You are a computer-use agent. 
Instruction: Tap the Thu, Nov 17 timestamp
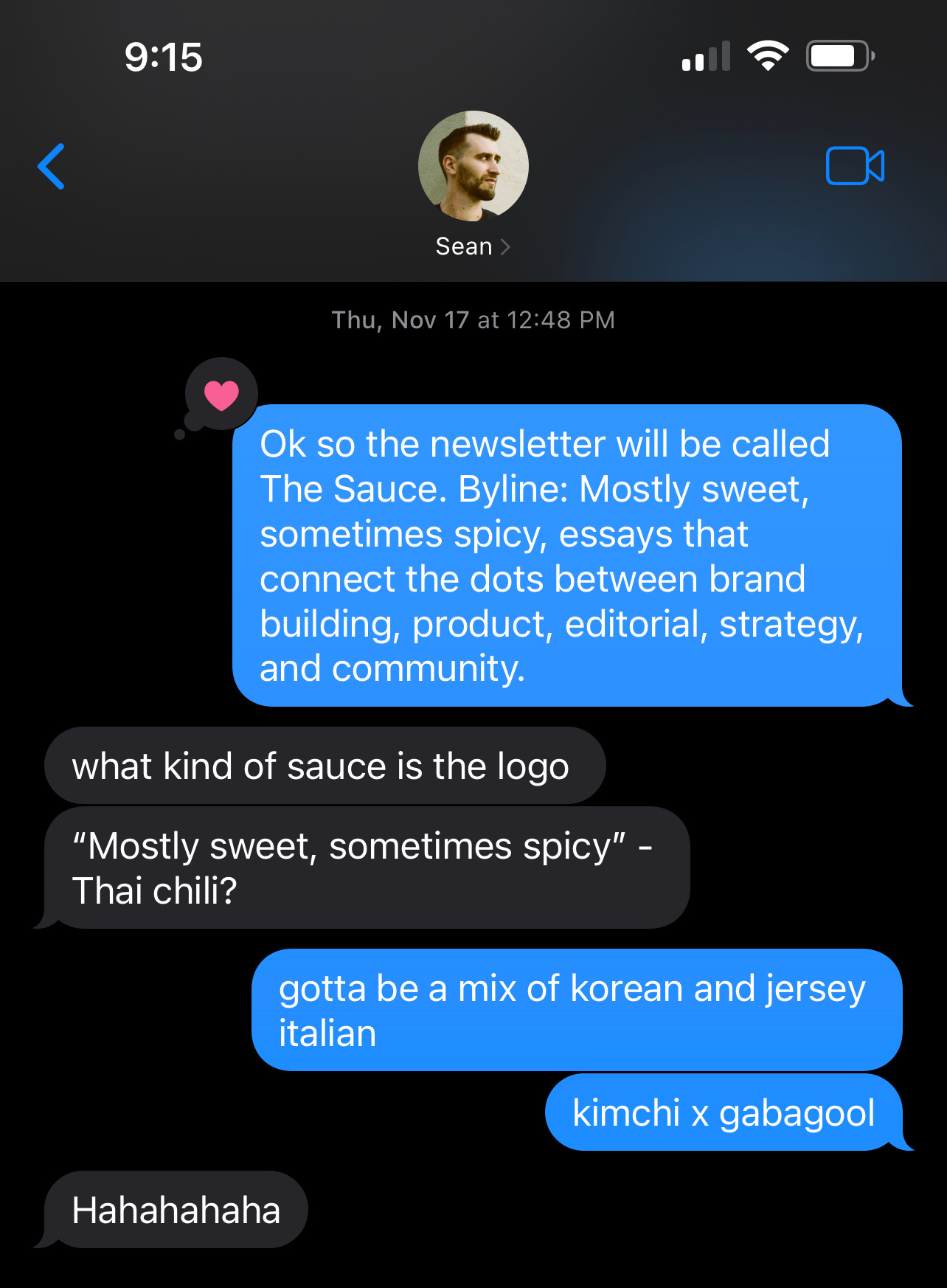(473, 320)
